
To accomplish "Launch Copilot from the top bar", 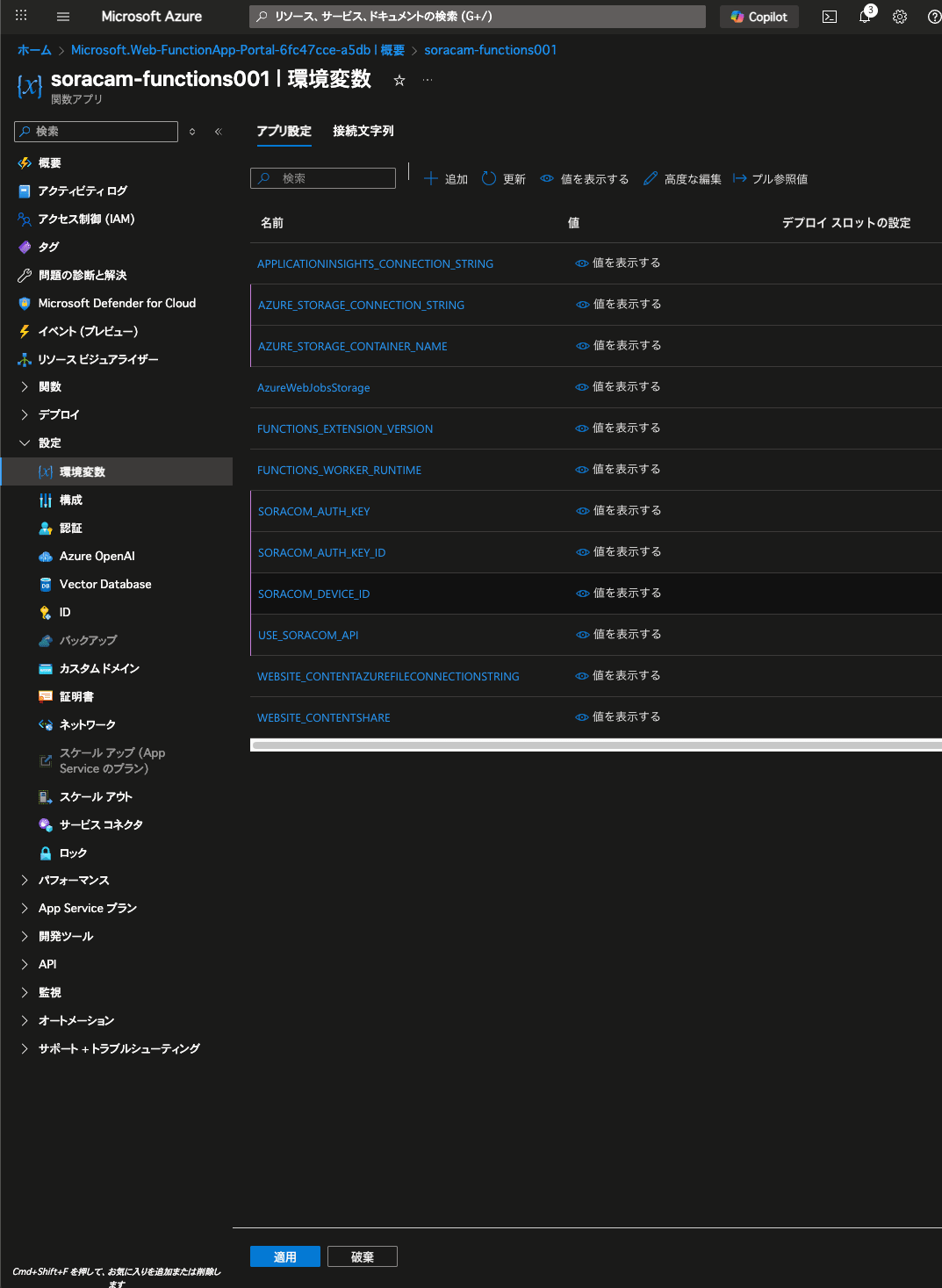I will (x=759, y=17).
